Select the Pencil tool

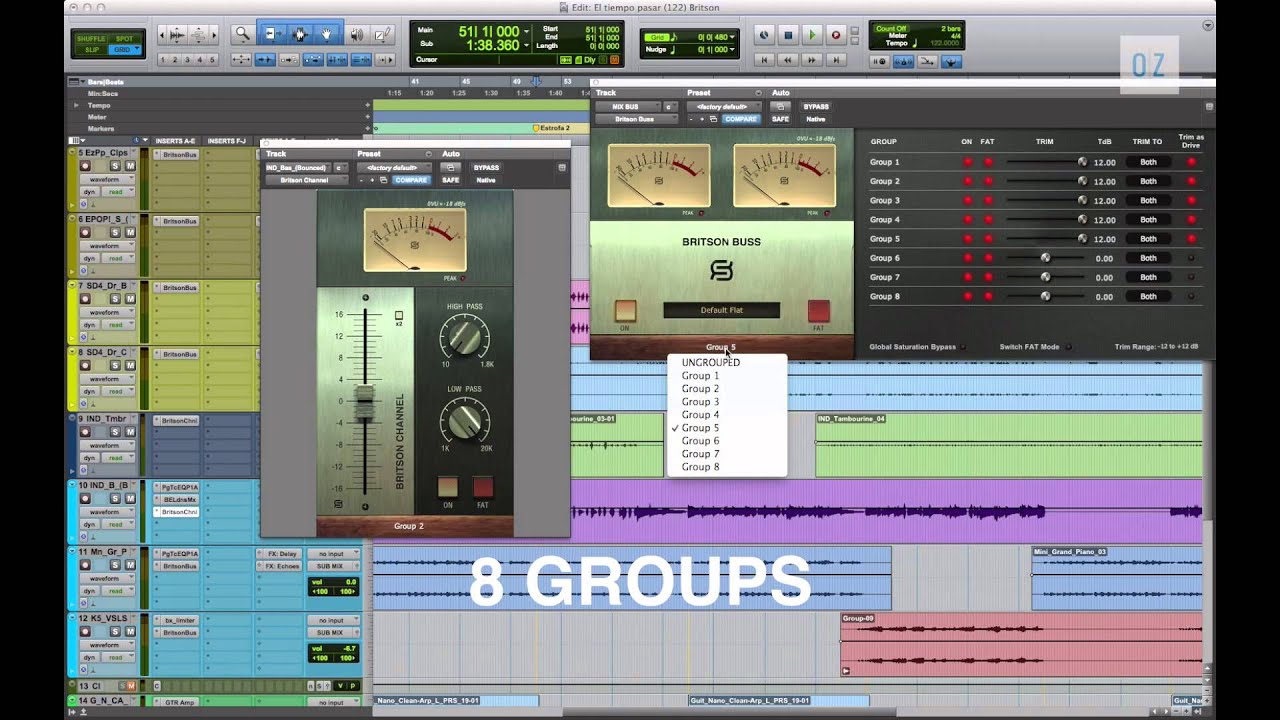click(382, 35)
